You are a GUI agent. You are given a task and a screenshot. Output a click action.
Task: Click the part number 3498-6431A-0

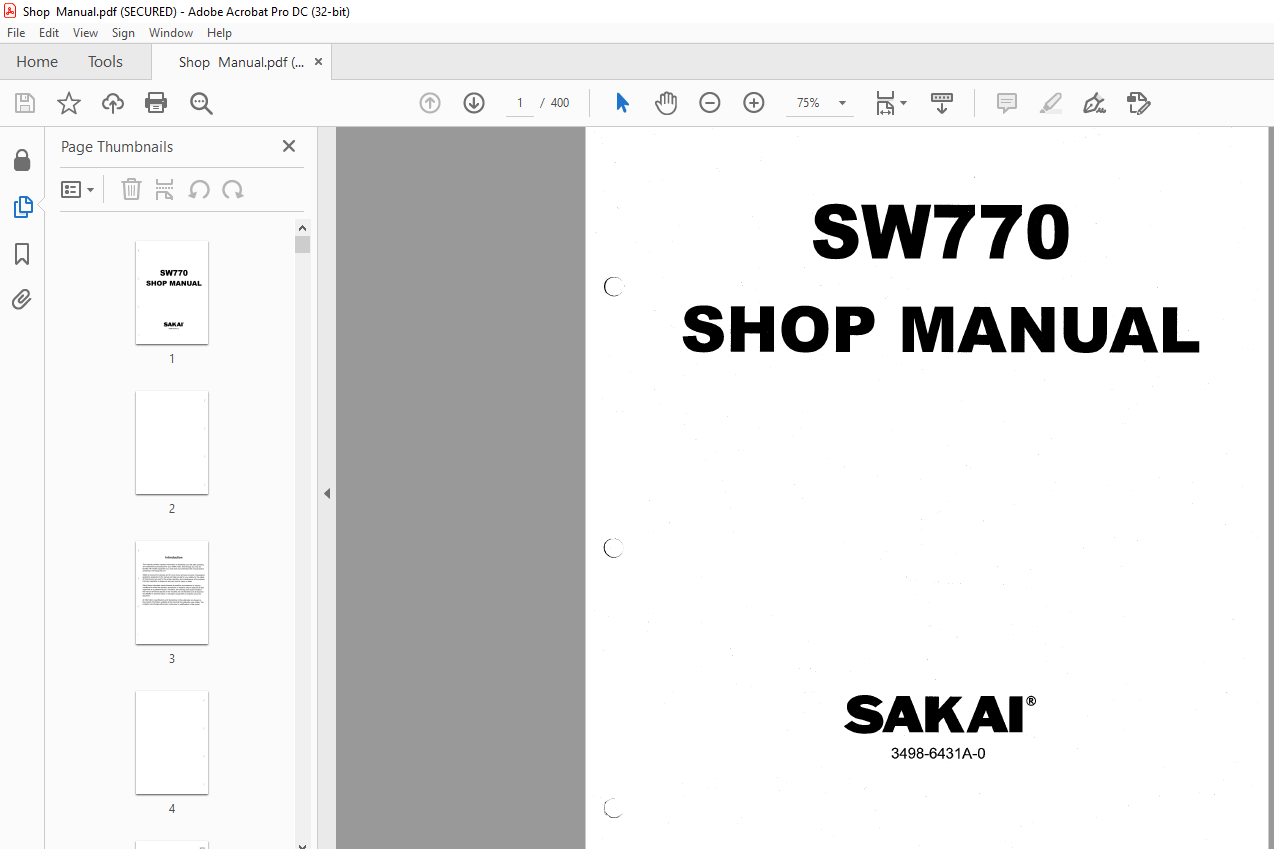click(x=938, y=754)
